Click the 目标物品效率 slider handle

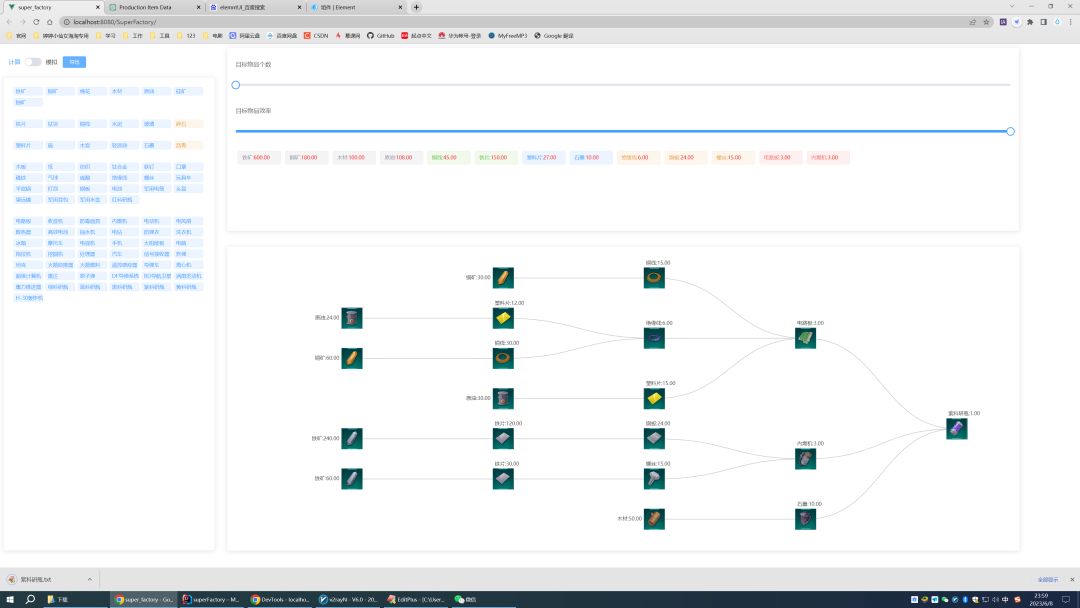tap(1010, 131)
